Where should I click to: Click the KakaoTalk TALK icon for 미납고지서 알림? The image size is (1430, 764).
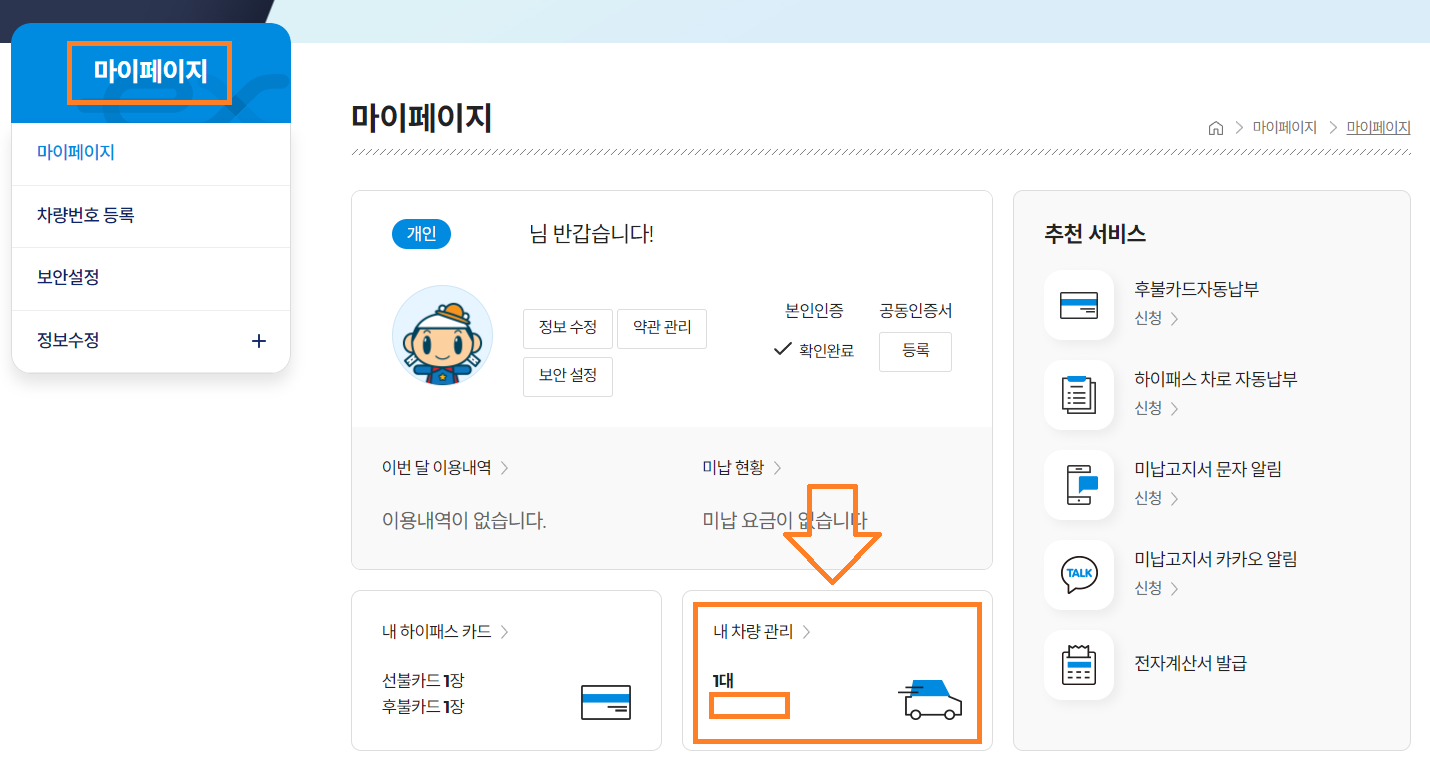pos(1078,574)
